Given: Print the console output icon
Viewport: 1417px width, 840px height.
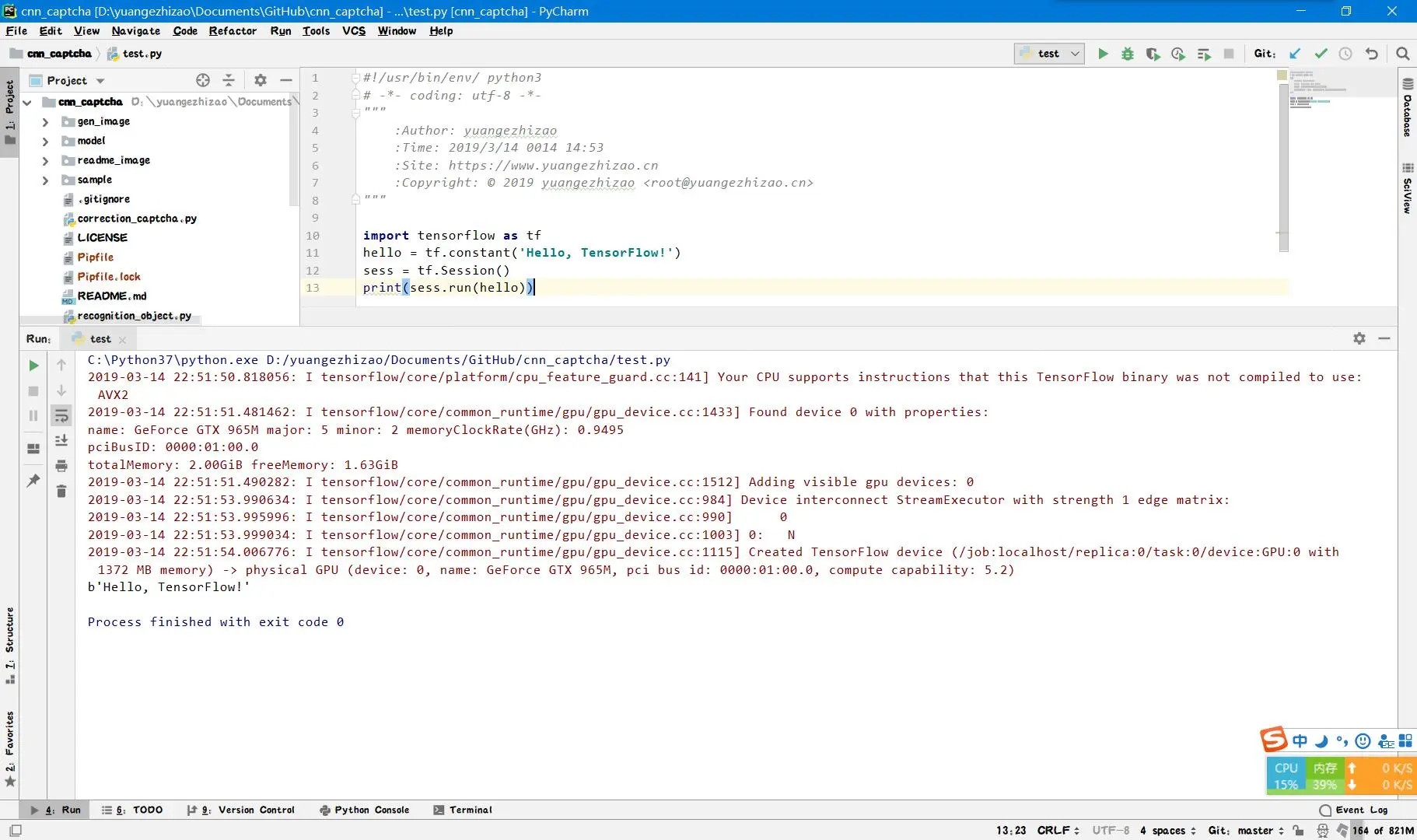Looking at the screenshot, I should pos(61,466).
